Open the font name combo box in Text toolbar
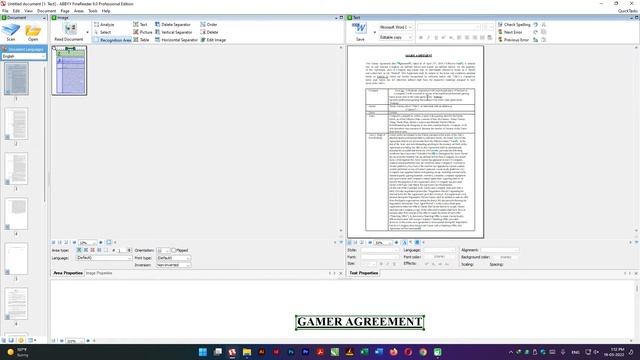The width and height of the screenshot is (640, 360). 449,27
